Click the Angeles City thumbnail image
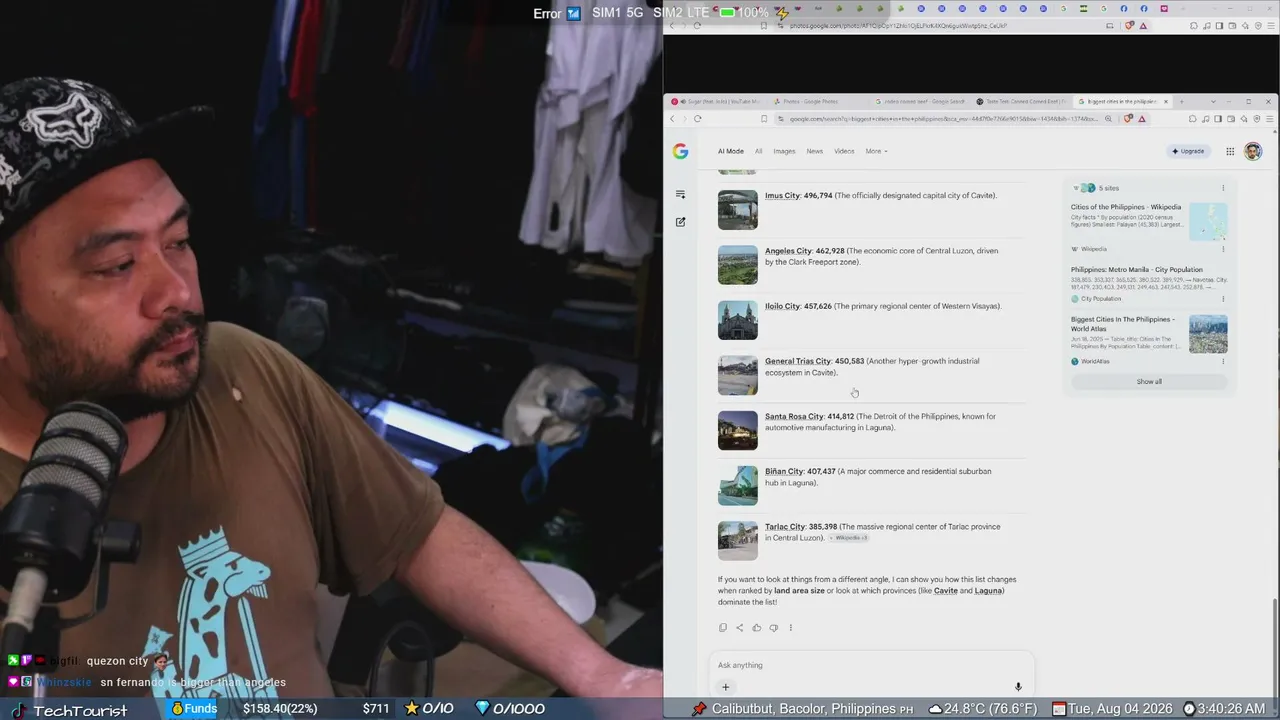 pos(738,265)
